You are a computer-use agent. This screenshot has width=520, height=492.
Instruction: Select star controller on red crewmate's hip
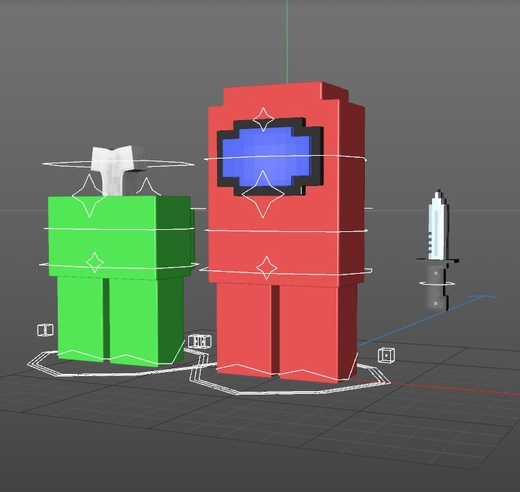point(266,268)
